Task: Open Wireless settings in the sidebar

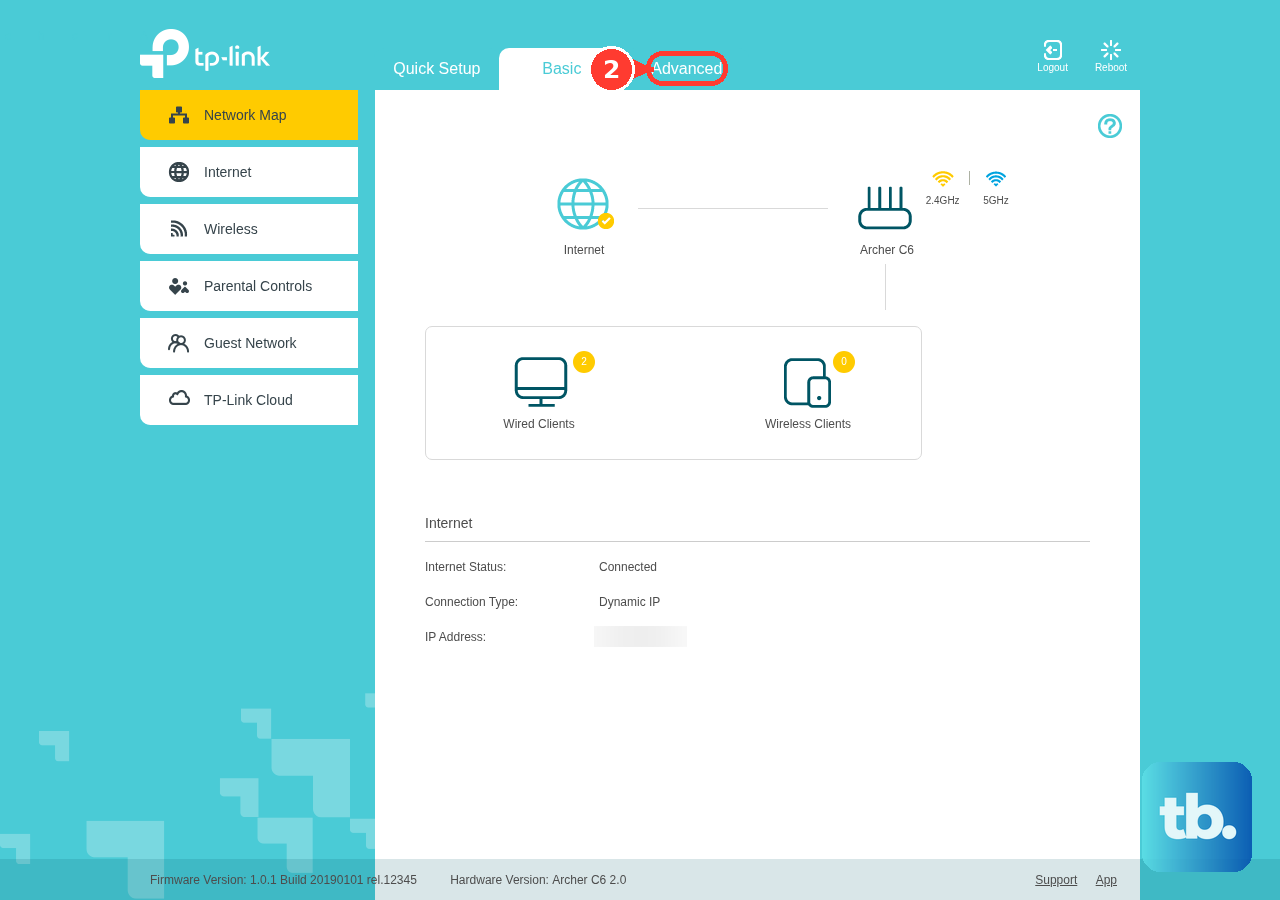Action: 249,229
